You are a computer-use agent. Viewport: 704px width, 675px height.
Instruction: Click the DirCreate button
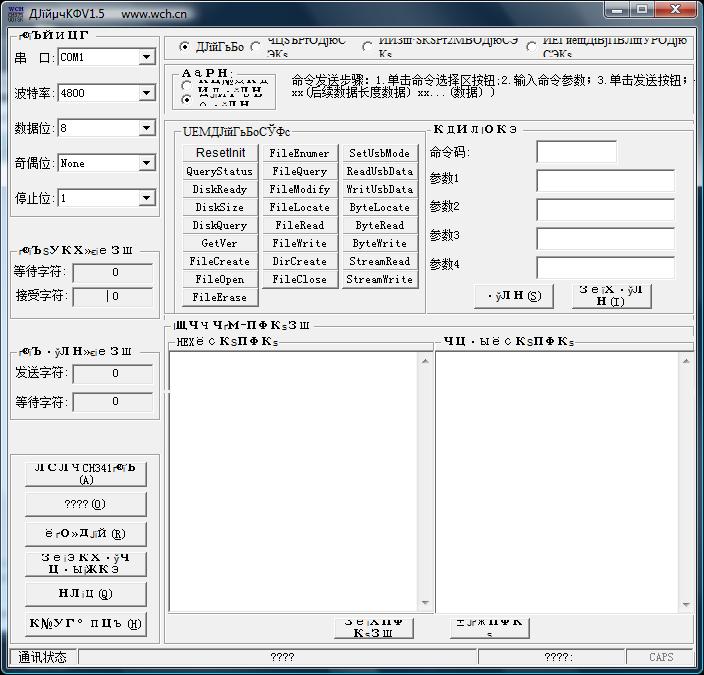pyautogui.click(x=300, y=261)
